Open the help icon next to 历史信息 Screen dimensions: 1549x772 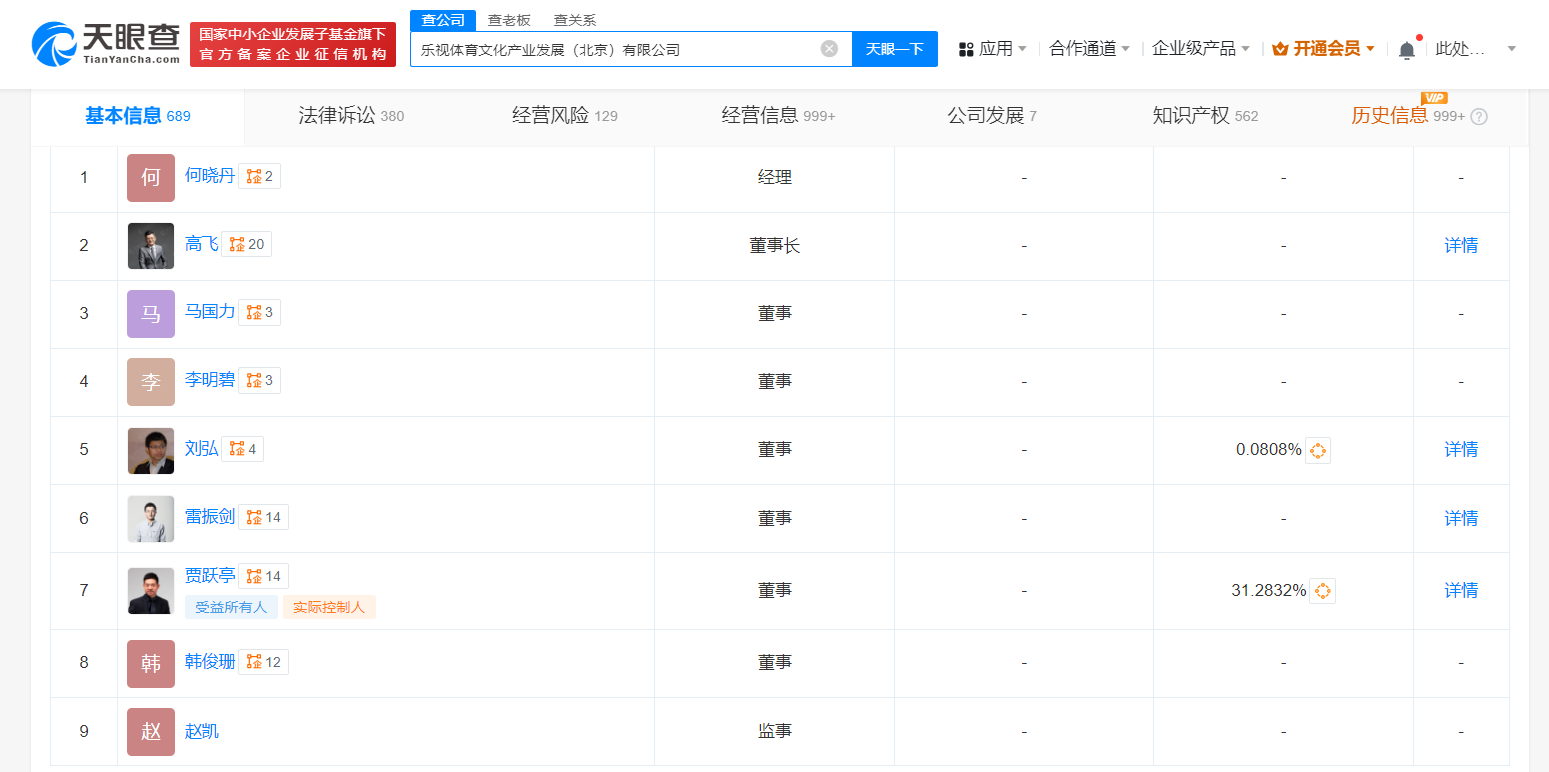click(1479, 116)
